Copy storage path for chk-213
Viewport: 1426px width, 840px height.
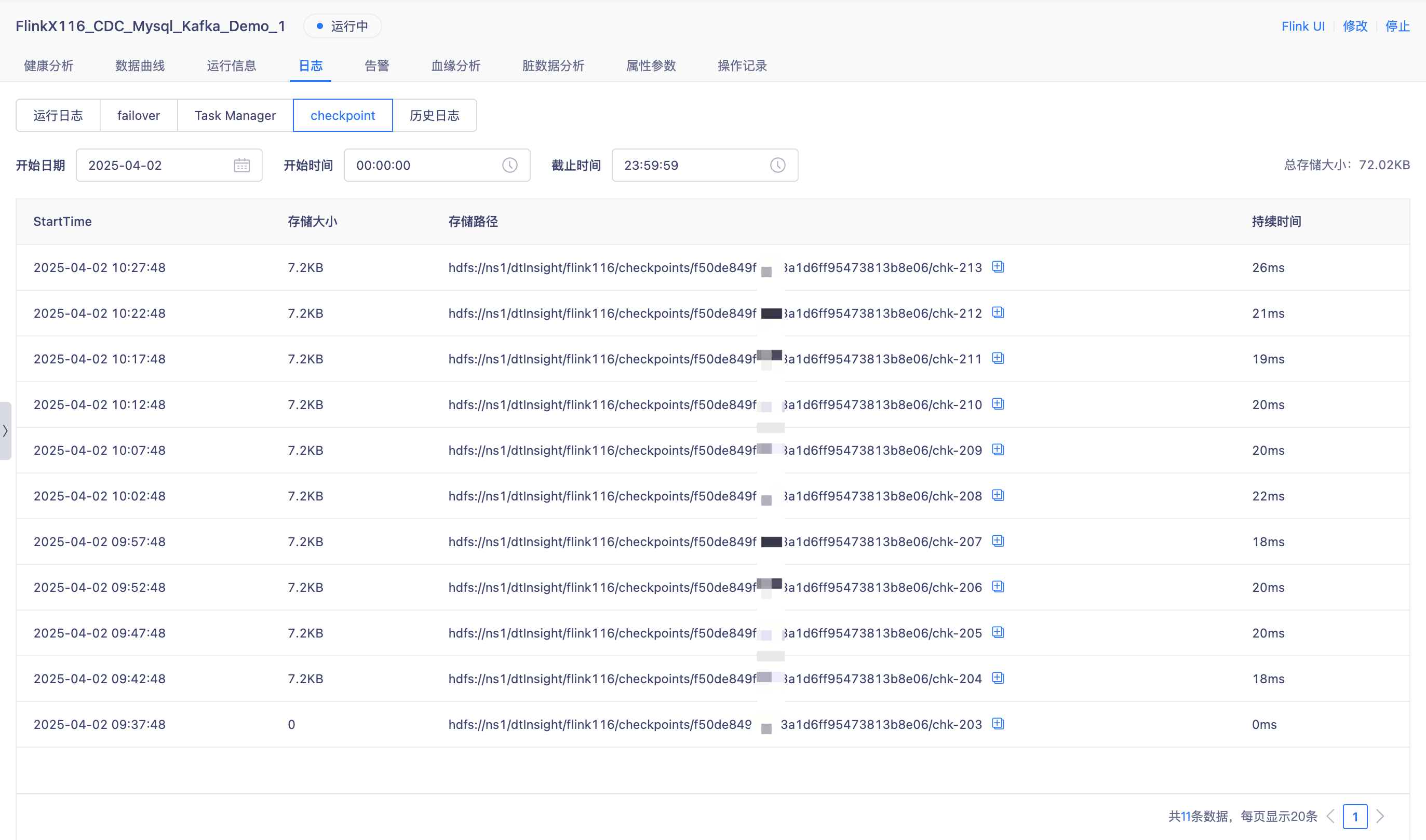[x=998, y=267]
